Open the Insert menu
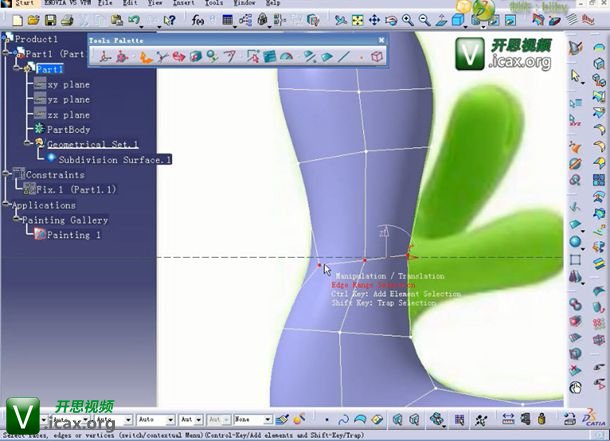Image resolution: width=610 pixels, height=441 pixels. coord(183,3)
